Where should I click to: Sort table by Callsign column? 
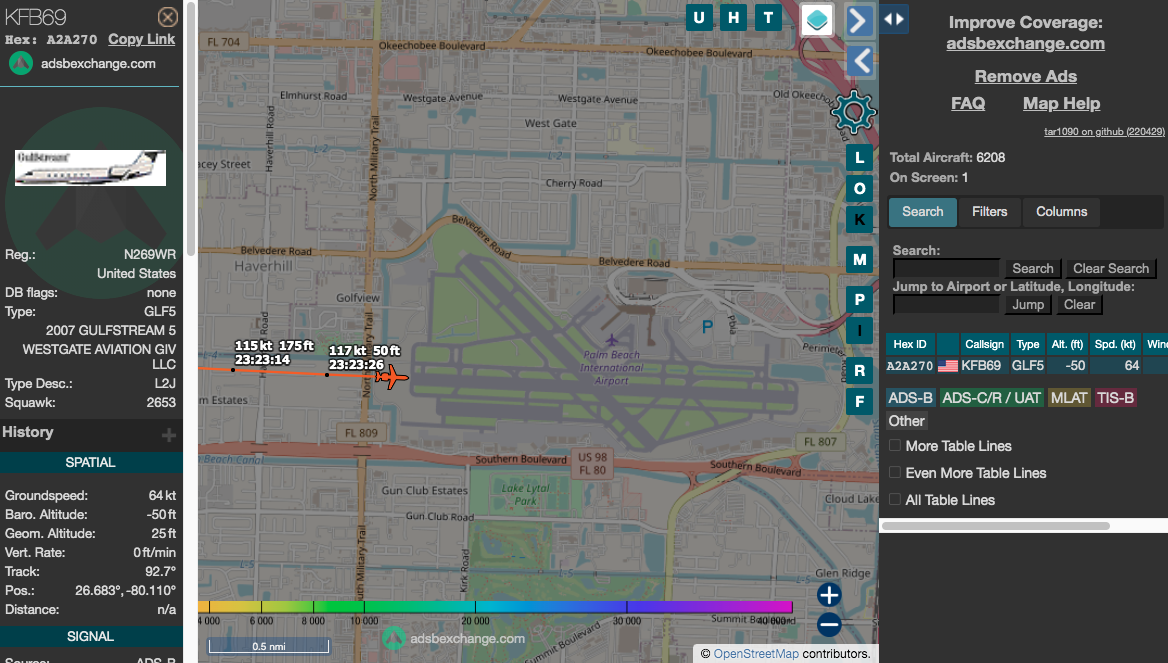pyautogui.click(x=984, y=344)
